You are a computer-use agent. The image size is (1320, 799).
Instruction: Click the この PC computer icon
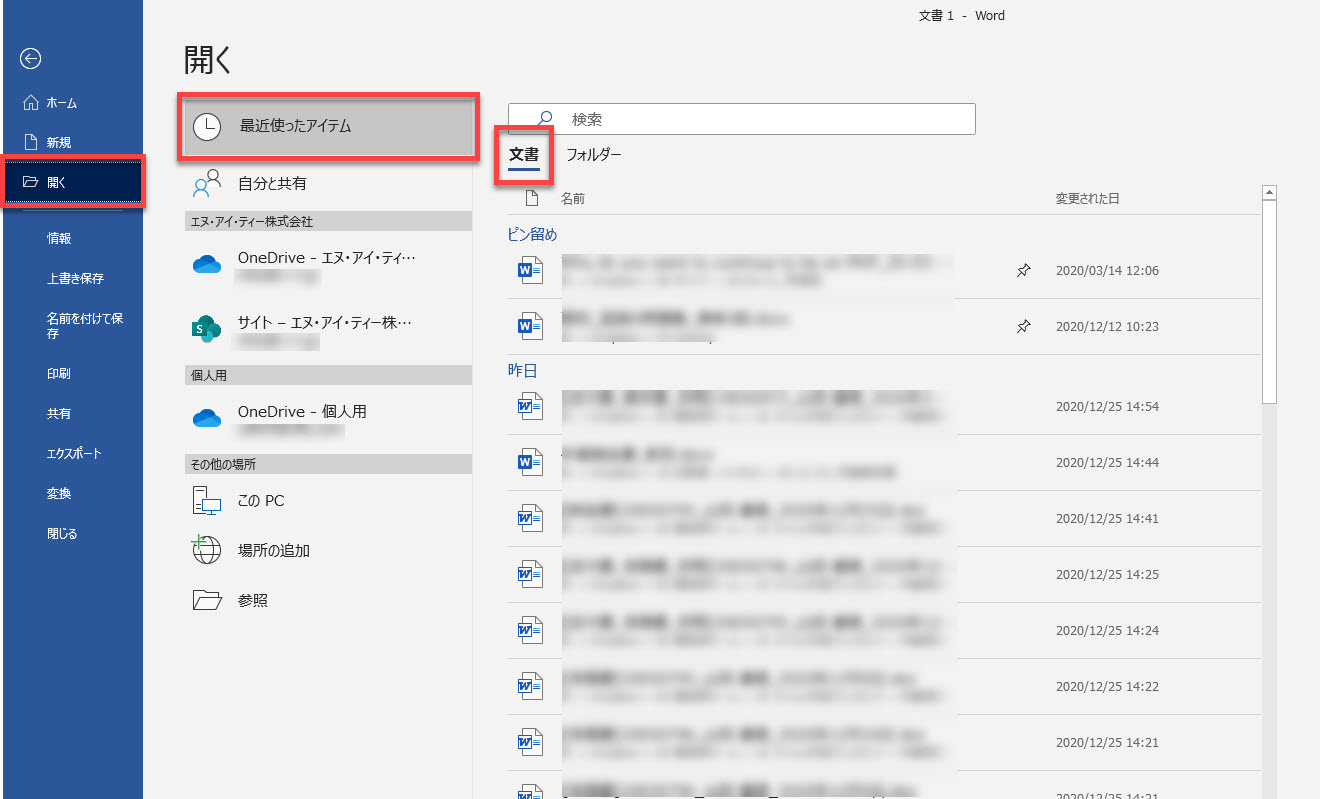tap(206, 500)
